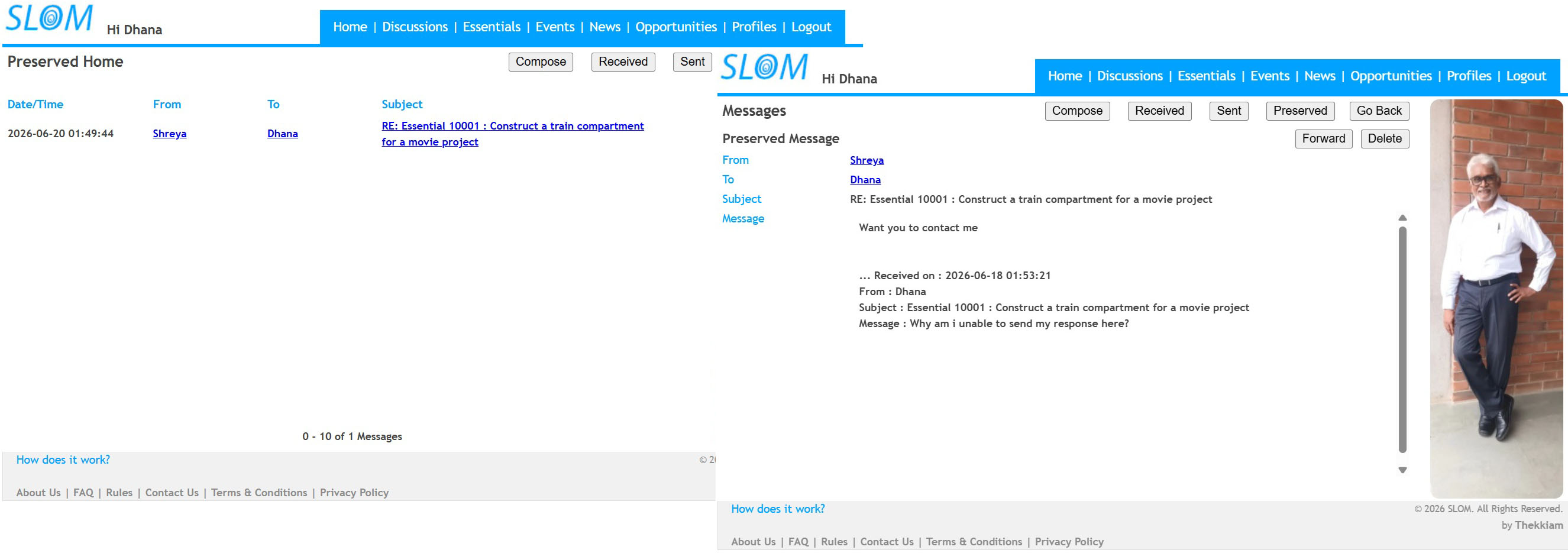Image resolution: width=1568 pixels, height=553 pixels.
Task: Click Received button on Preserved Home page
Action: 623,62
